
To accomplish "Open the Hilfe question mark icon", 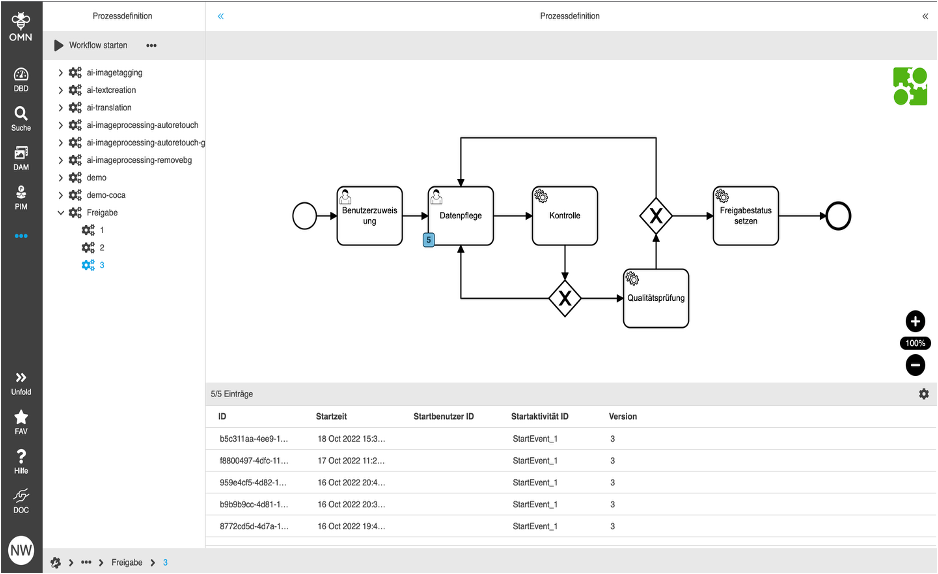I will point(21,460).
